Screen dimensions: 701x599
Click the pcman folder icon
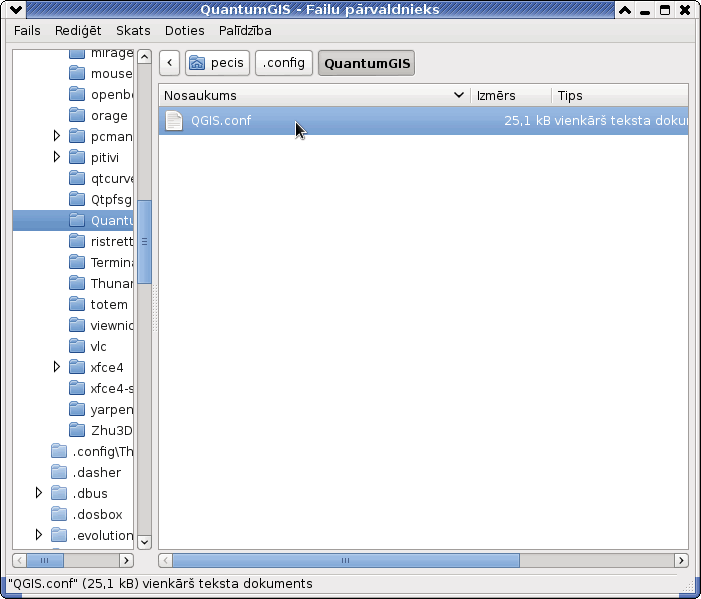coord(77,136)
